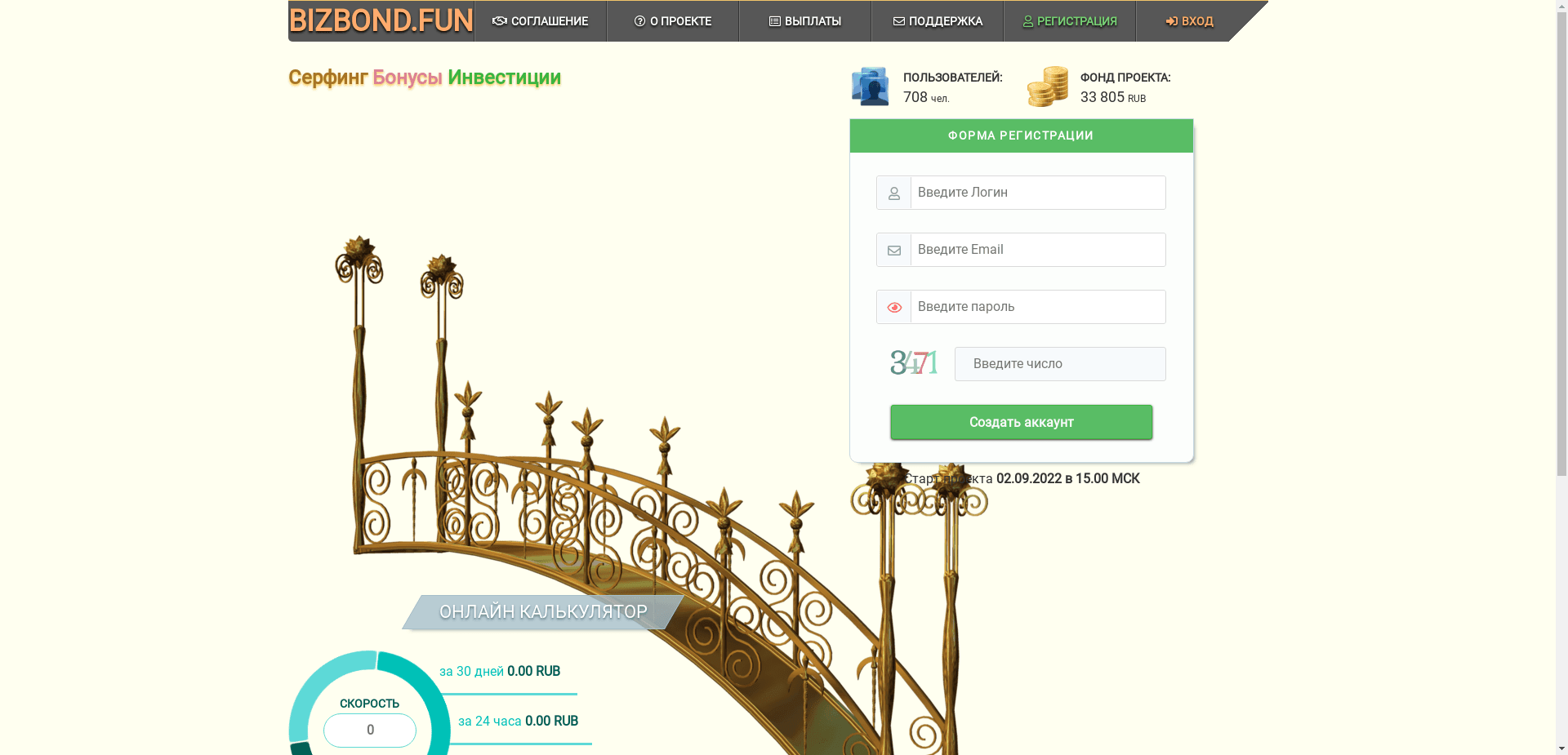
Task: Go to the Выплаты page
Action: [804, 21]
